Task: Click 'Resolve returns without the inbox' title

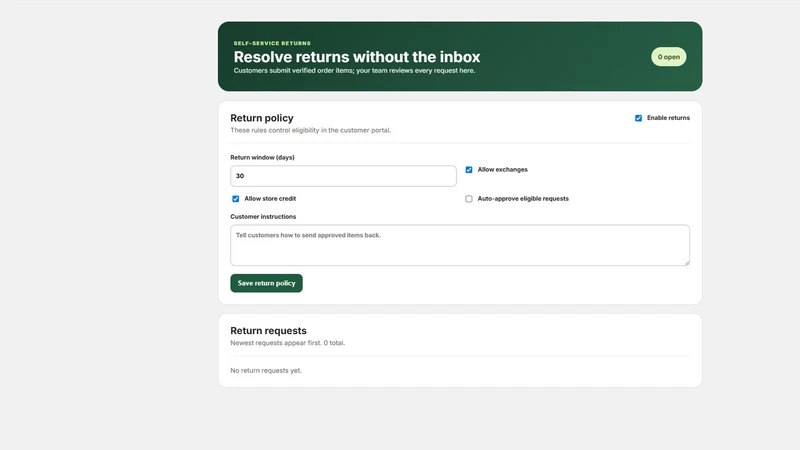Action: click(x=357, y=57)
